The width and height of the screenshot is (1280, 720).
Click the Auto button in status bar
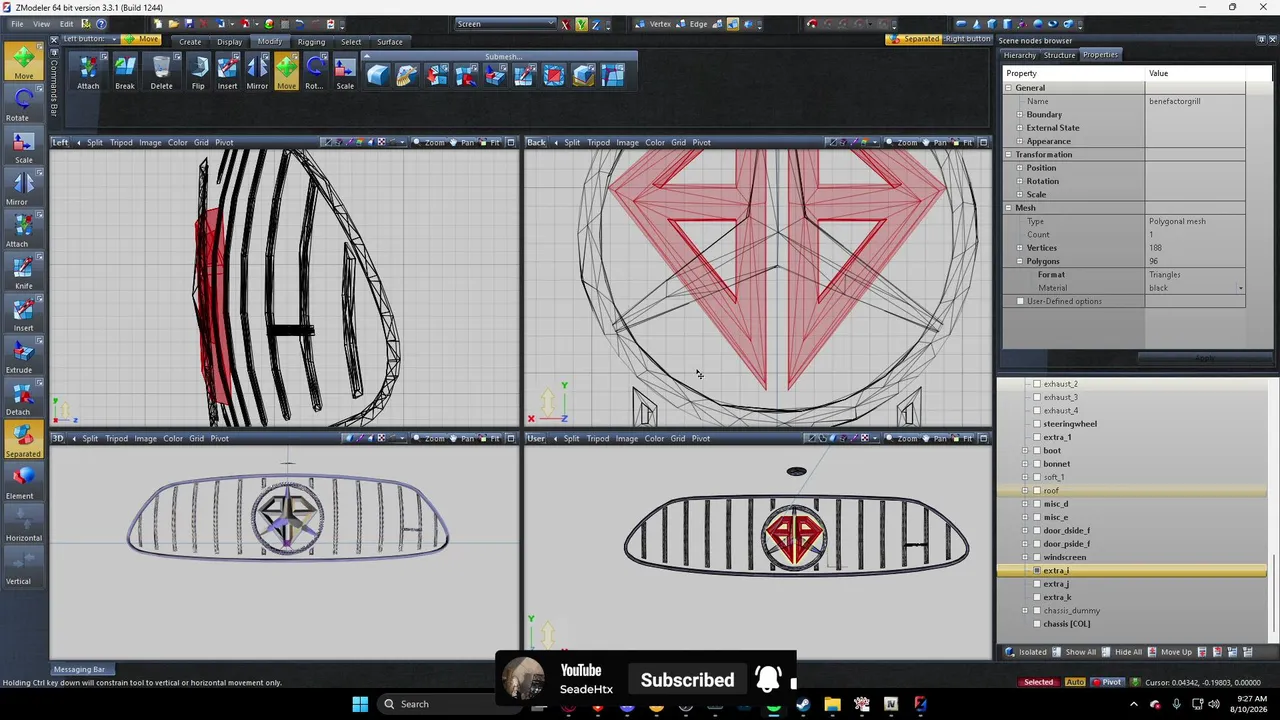pos(1074,682)
